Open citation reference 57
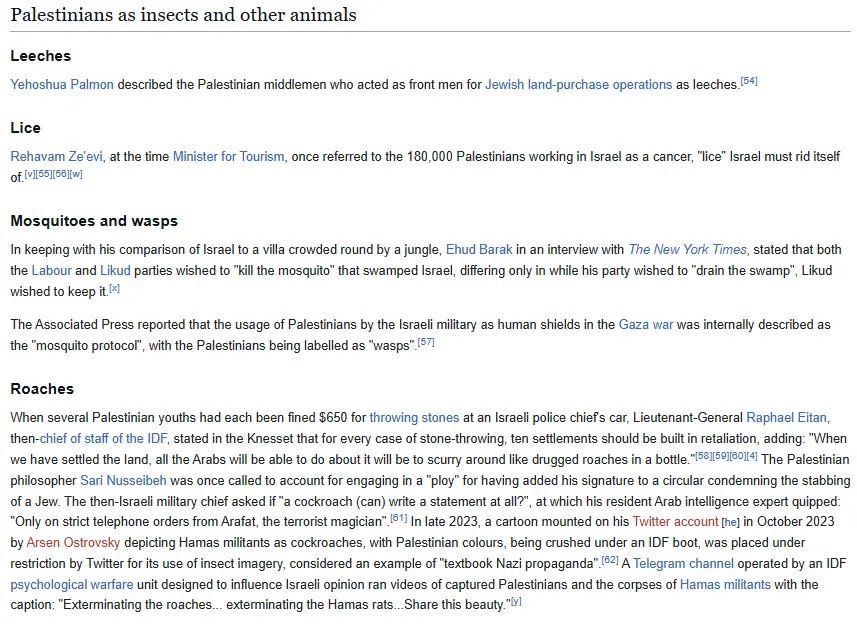This screenshot has width=857, height=627. point(426,342)
